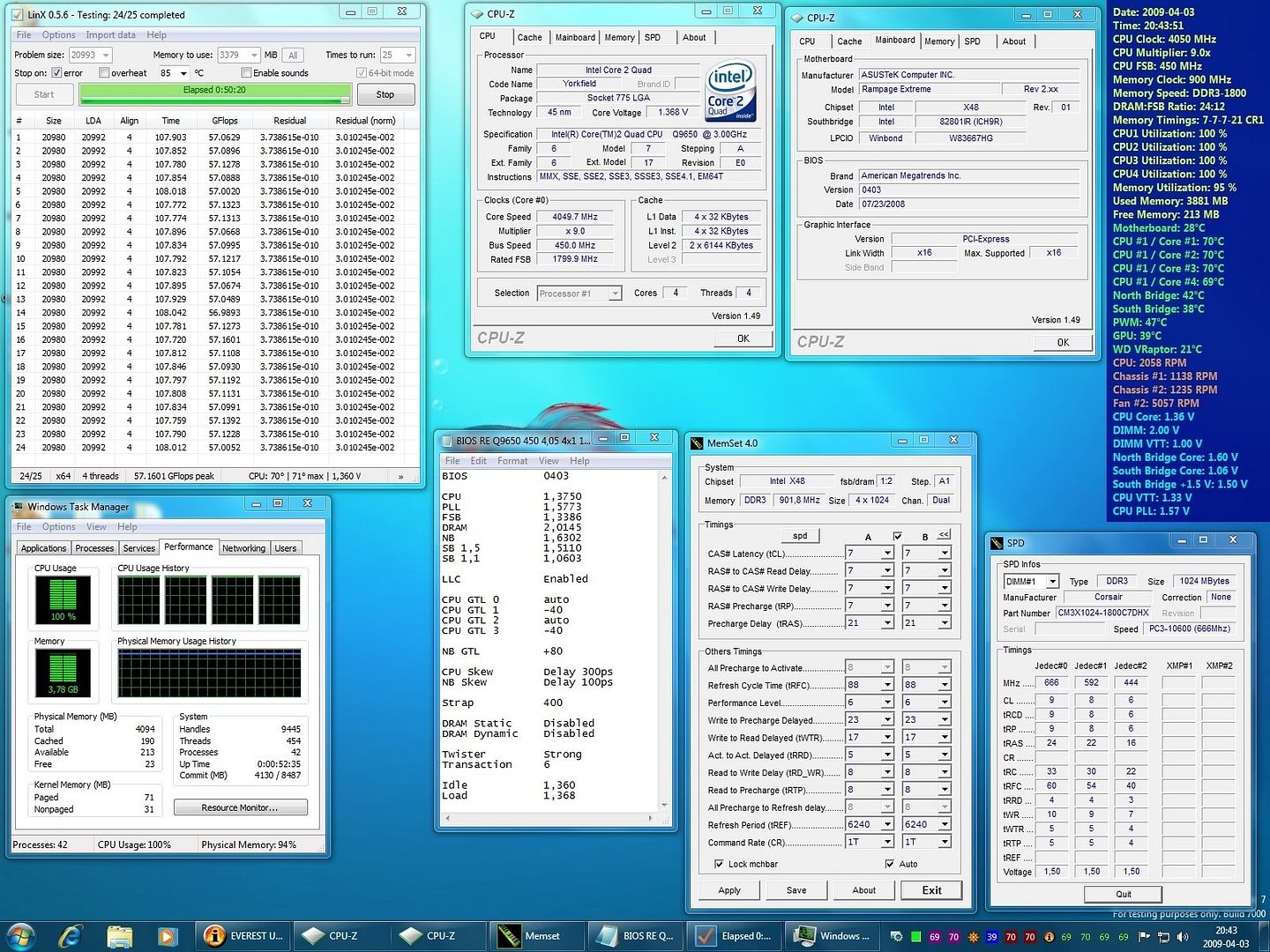Viewport: 1270px width, 952px height.
Task: Launch Internet Explorer from the taskbar
Action: point(70,936)
